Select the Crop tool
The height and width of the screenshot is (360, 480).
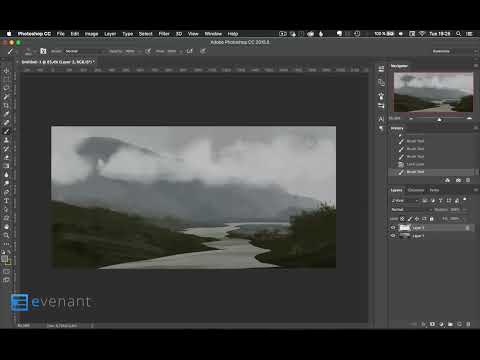[x=6, y=105]
